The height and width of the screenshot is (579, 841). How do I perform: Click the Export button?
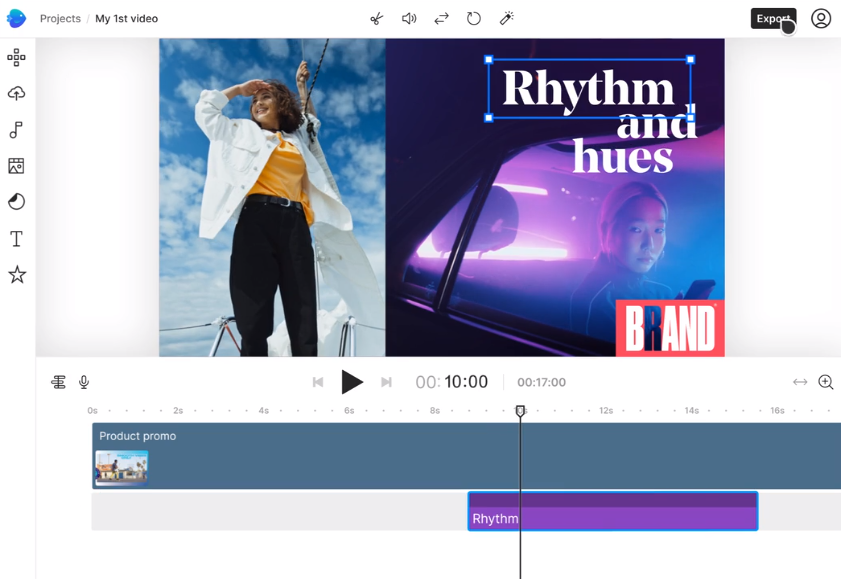click(x=773, y=19)
